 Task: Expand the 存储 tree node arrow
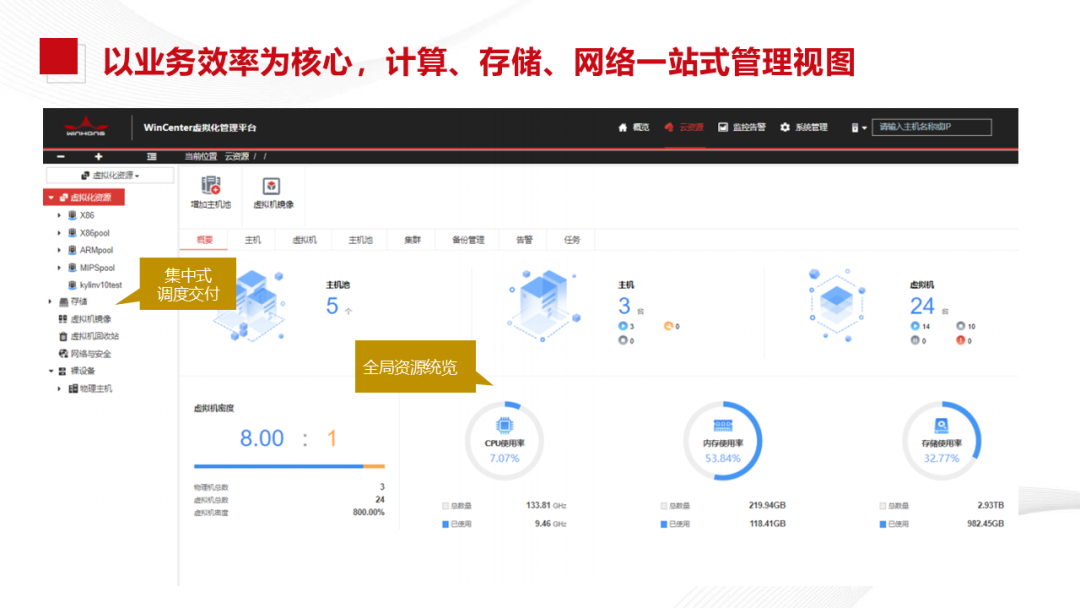(x=50, y=302)
